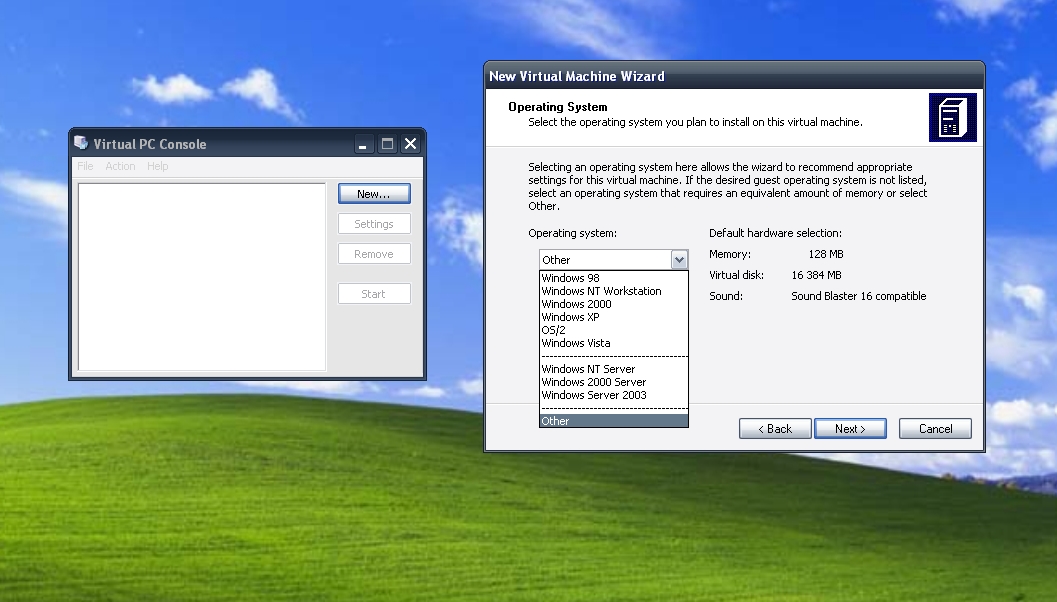
Task: Click the Memory value 128 MB
Action: [x=826, y=254]
